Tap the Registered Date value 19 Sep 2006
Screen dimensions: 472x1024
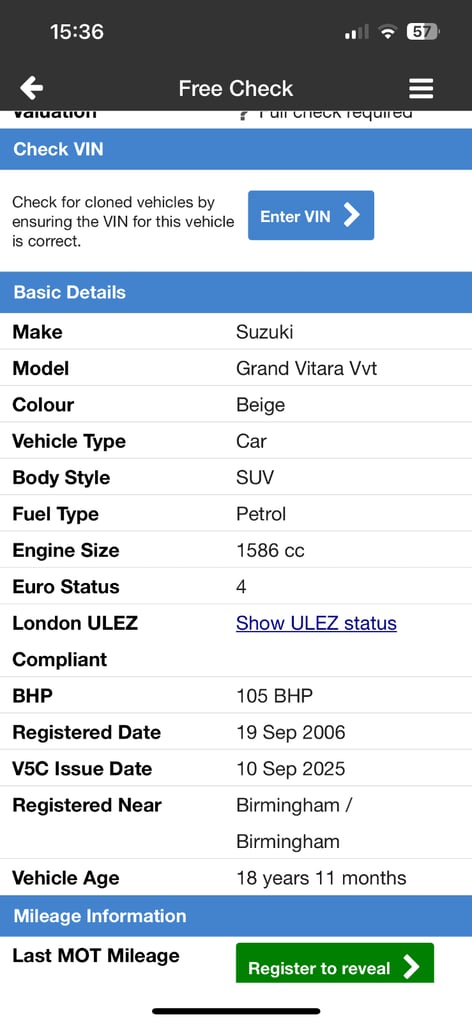click(291, 732)
